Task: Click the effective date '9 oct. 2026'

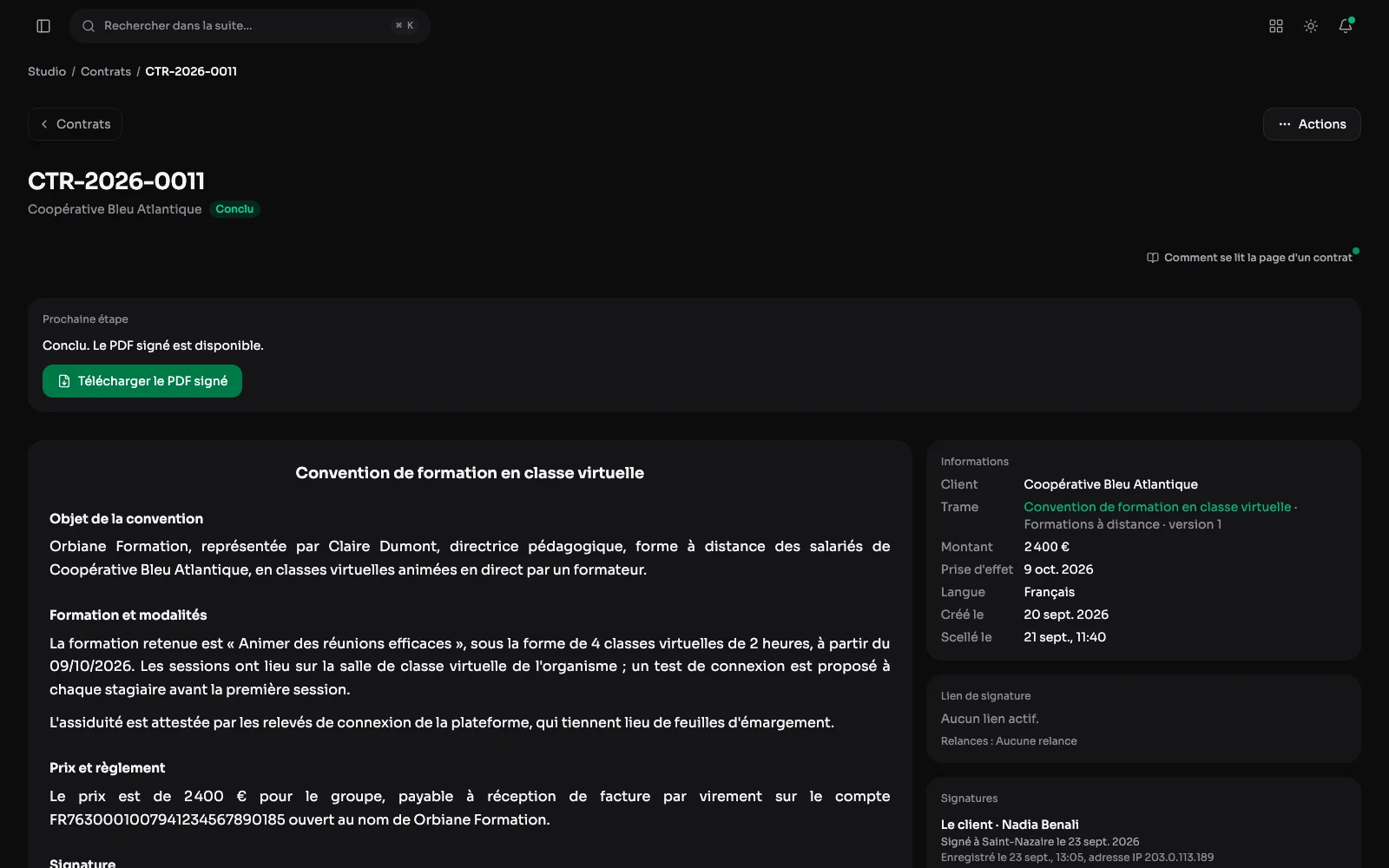Action: 1058,569
